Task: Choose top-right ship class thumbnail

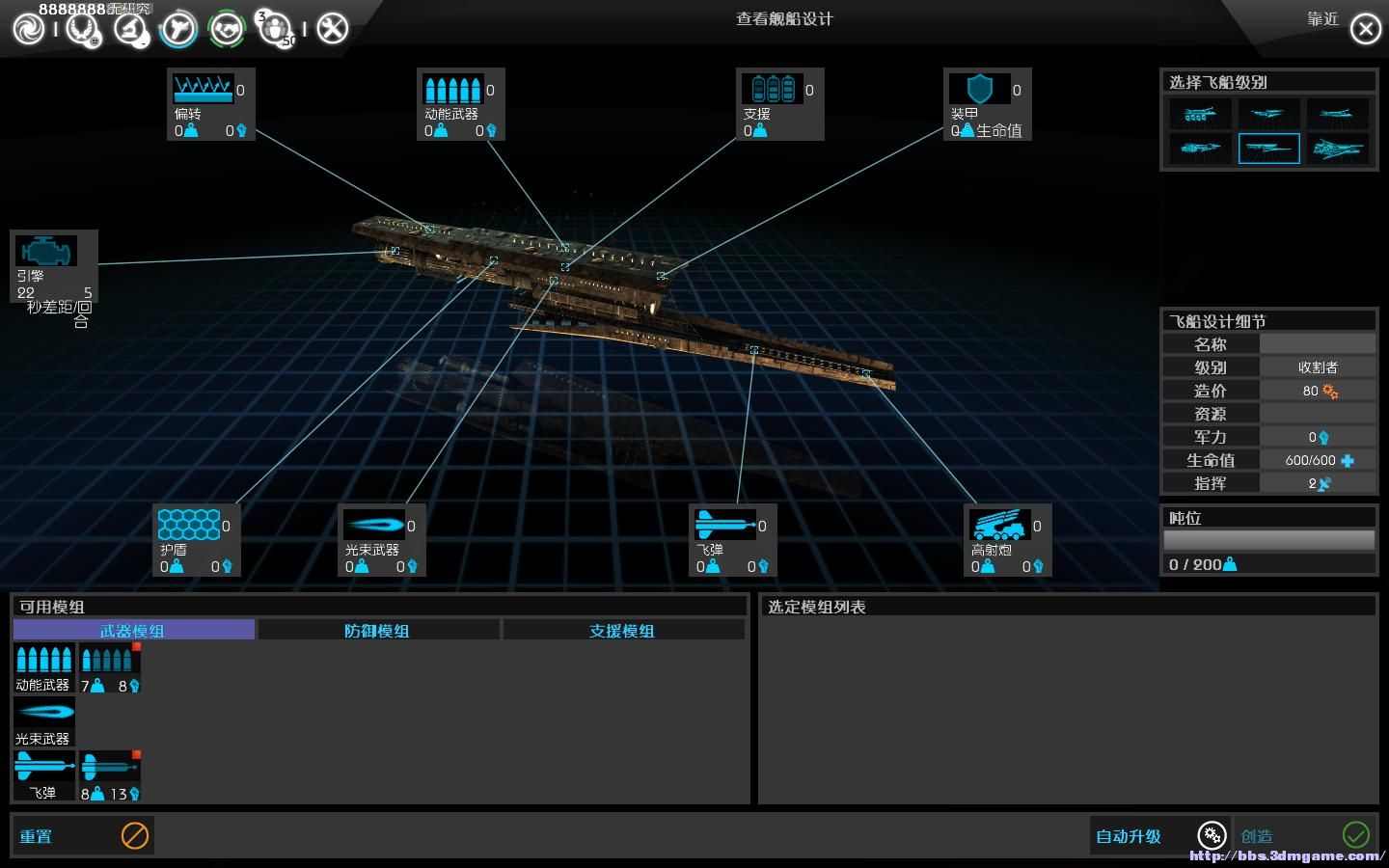Action: tap(1337, 114)
